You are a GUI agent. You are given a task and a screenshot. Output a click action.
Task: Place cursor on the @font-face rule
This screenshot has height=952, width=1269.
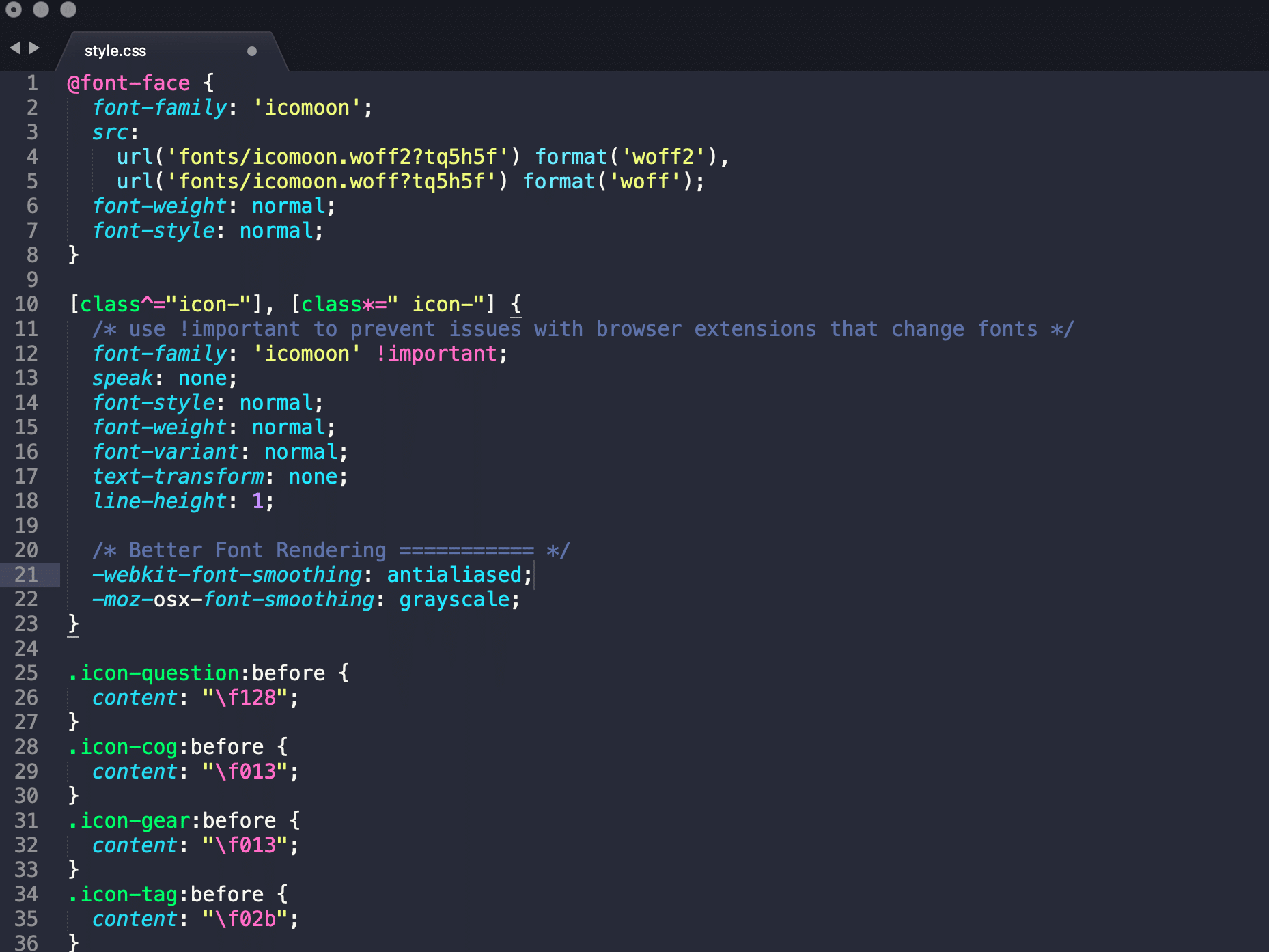[126, 83]
